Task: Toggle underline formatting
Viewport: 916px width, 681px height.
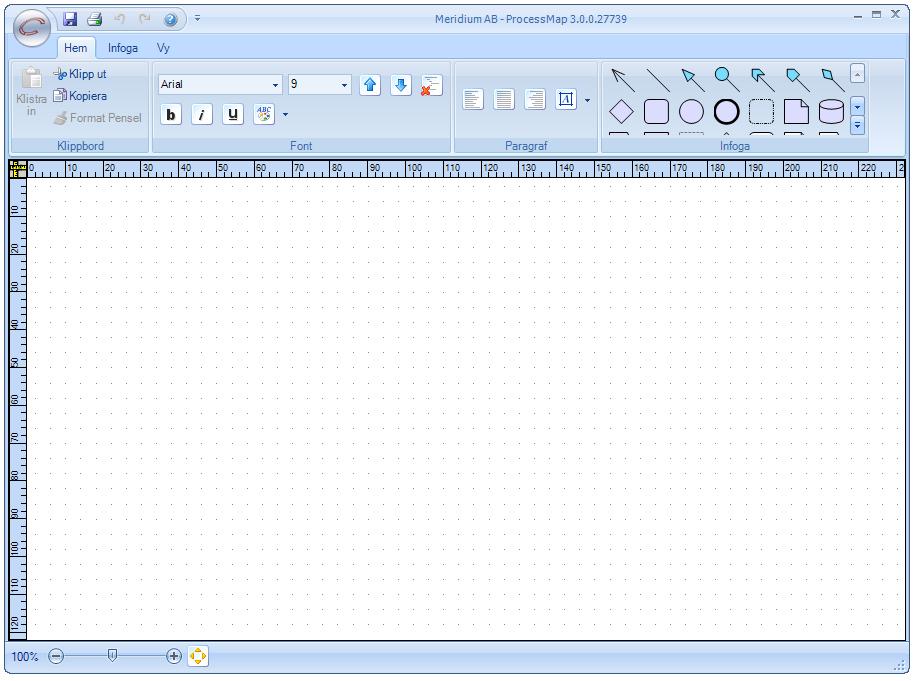Action: [233, 114]
